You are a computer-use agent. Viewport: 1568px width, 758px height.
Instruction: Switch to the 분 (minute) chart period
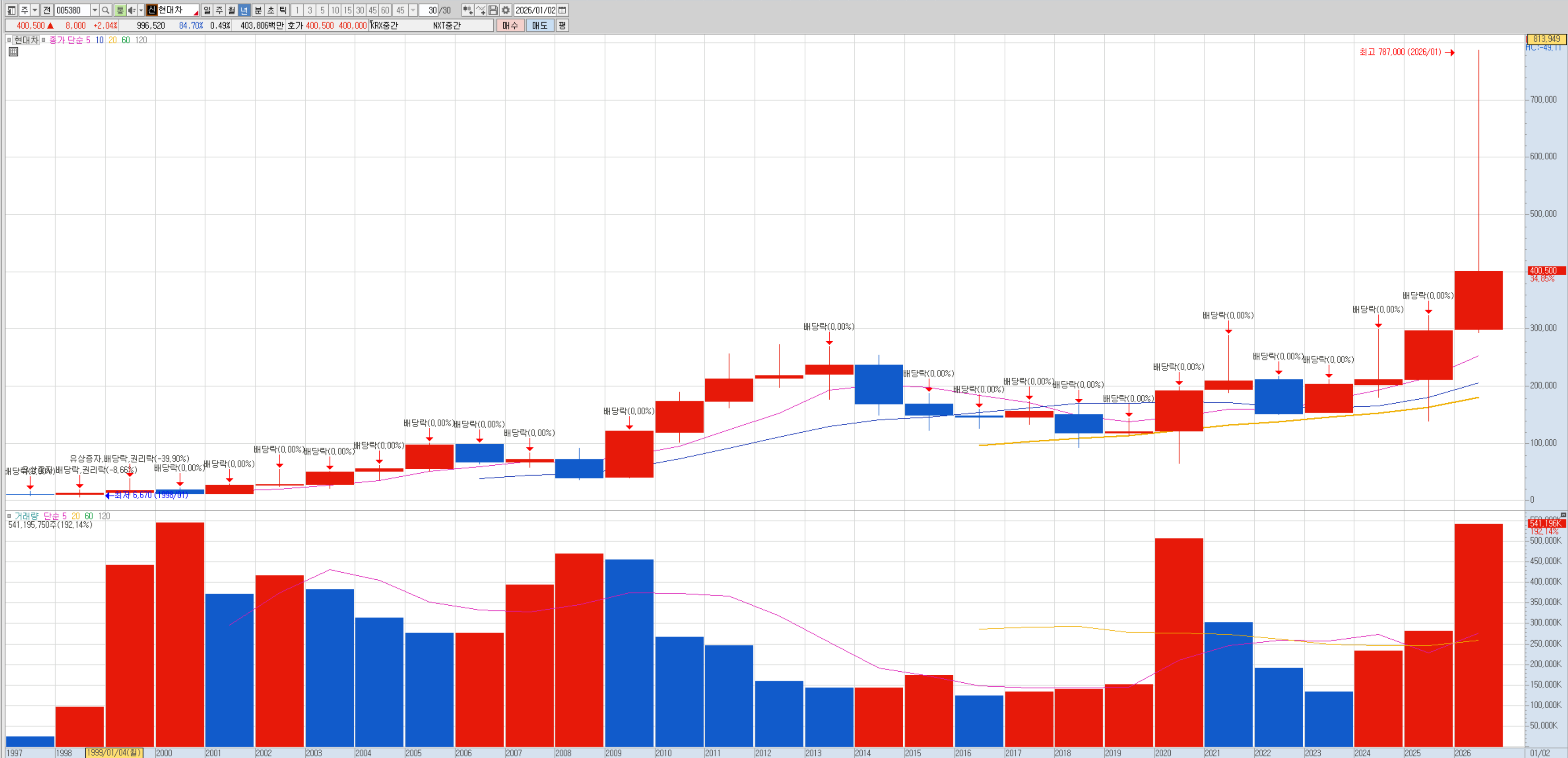257,10
